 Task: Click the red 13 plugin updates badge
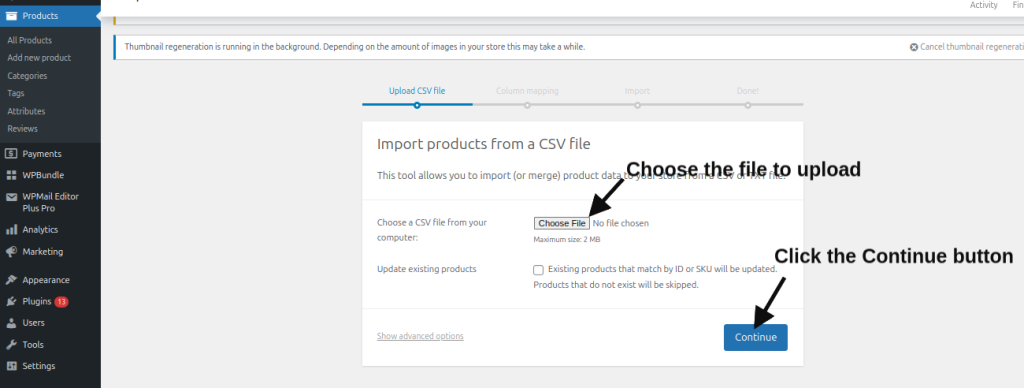61,302
